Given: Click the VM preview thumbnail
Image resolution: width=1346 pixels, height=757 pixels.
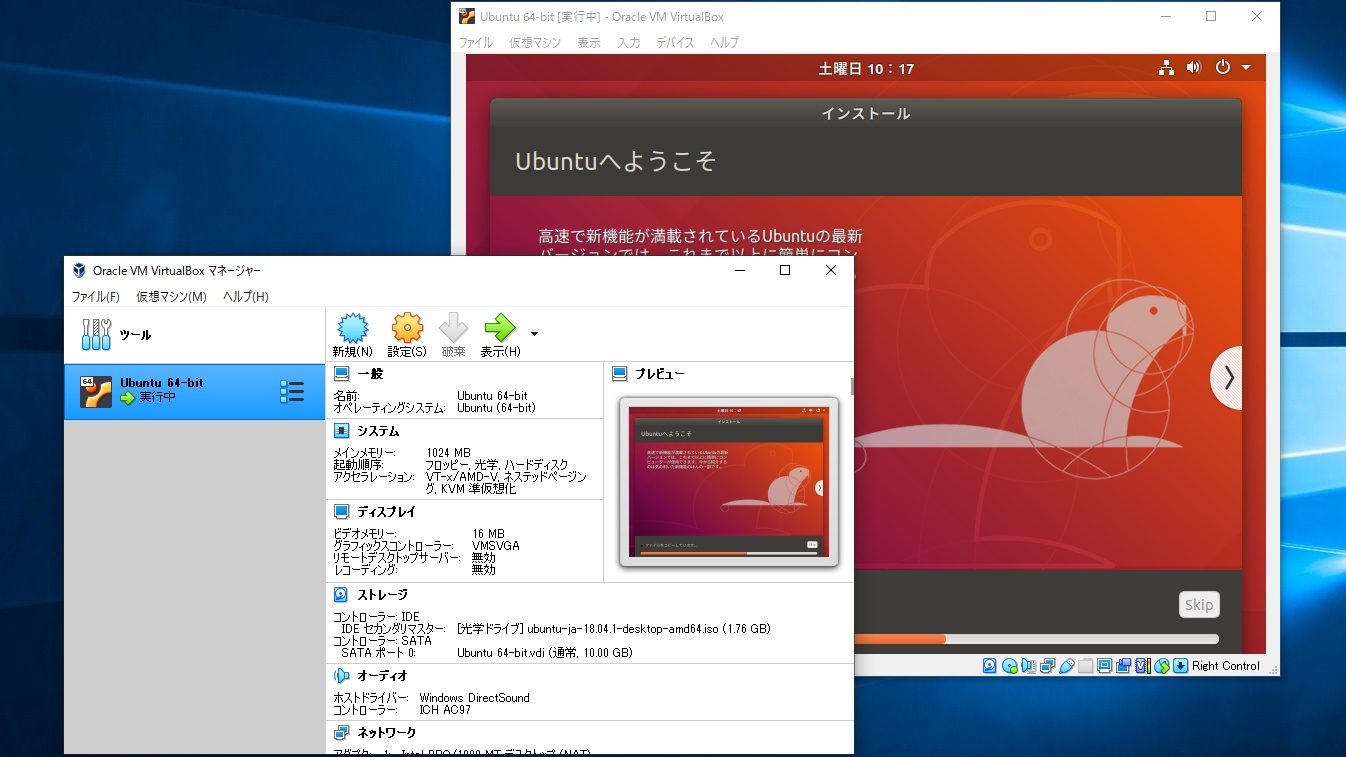Looking at the screenshot, I should [729, 482].
